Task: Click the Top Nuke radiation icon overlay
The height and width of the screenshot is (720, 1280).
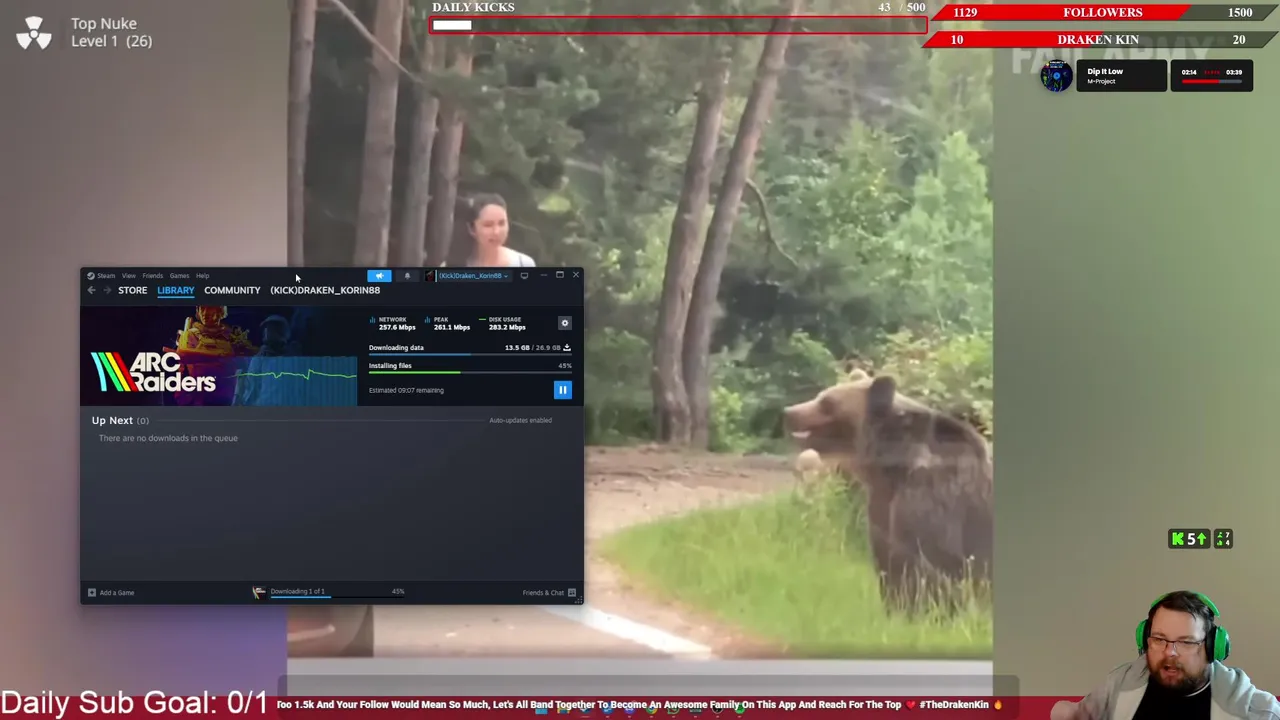Action: click(34, 32)
